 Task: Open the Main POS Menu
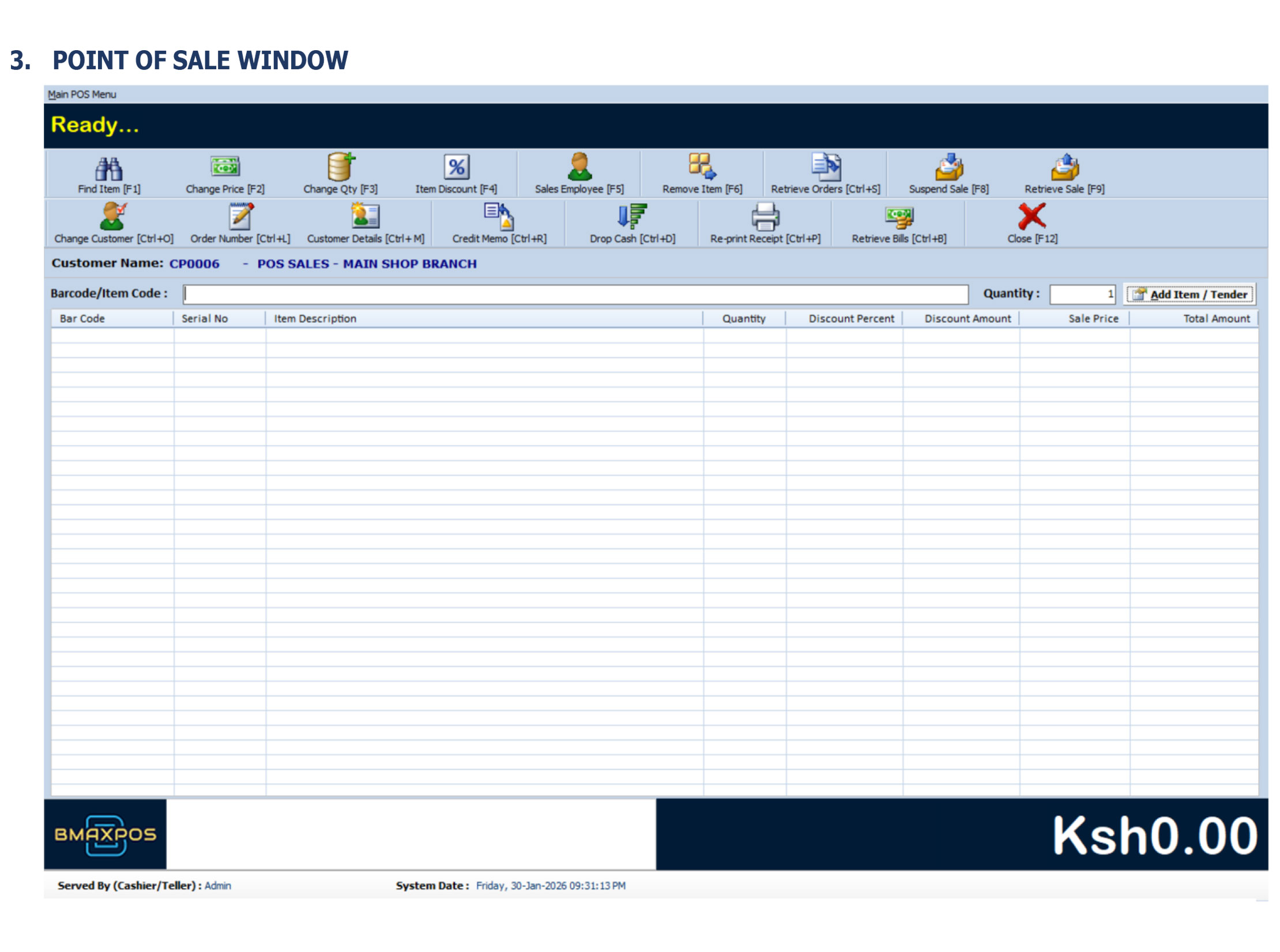(x=82, y=95)
